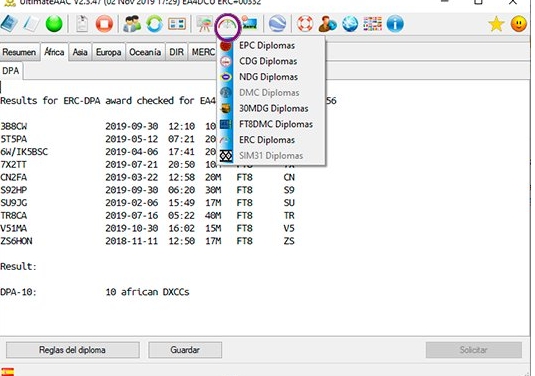Open the country flags language icon

[x=373, y=24]
